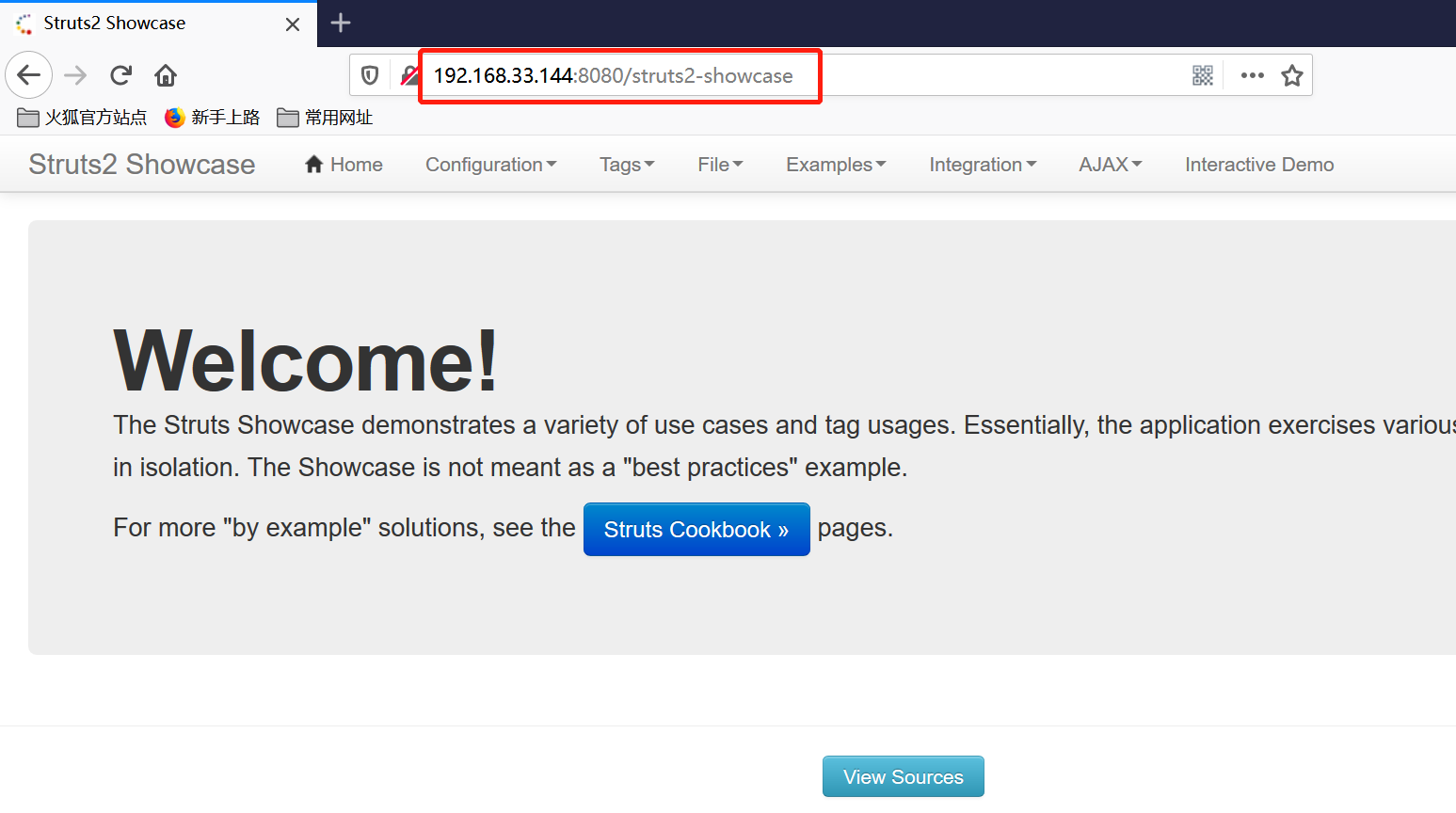Open the browser home page icon

coord(166,75)
